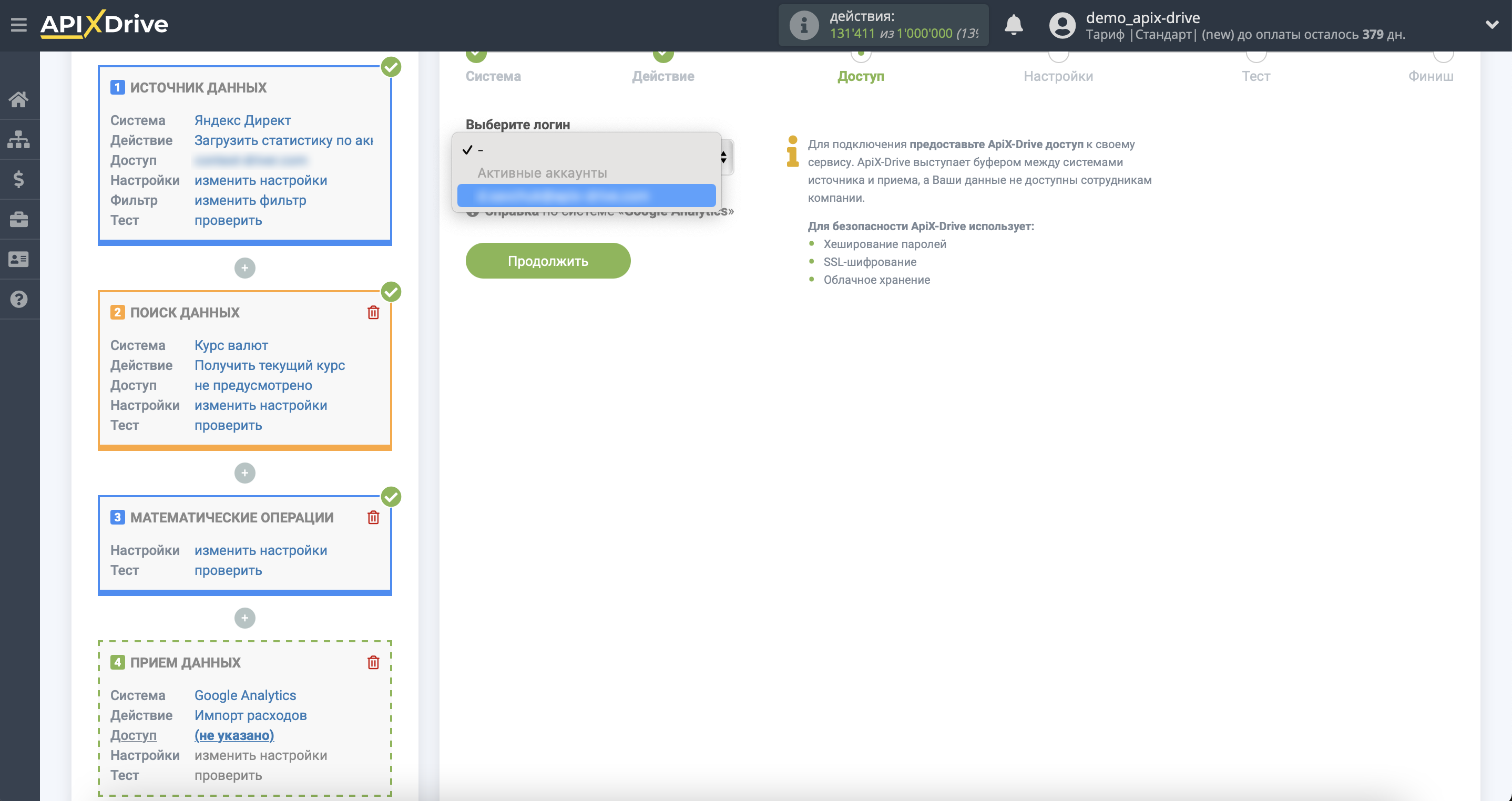The image size is (1512, 801).
Task: Open Получить текущий курс link
Action: pyautogui.click(x=269, y=365)
